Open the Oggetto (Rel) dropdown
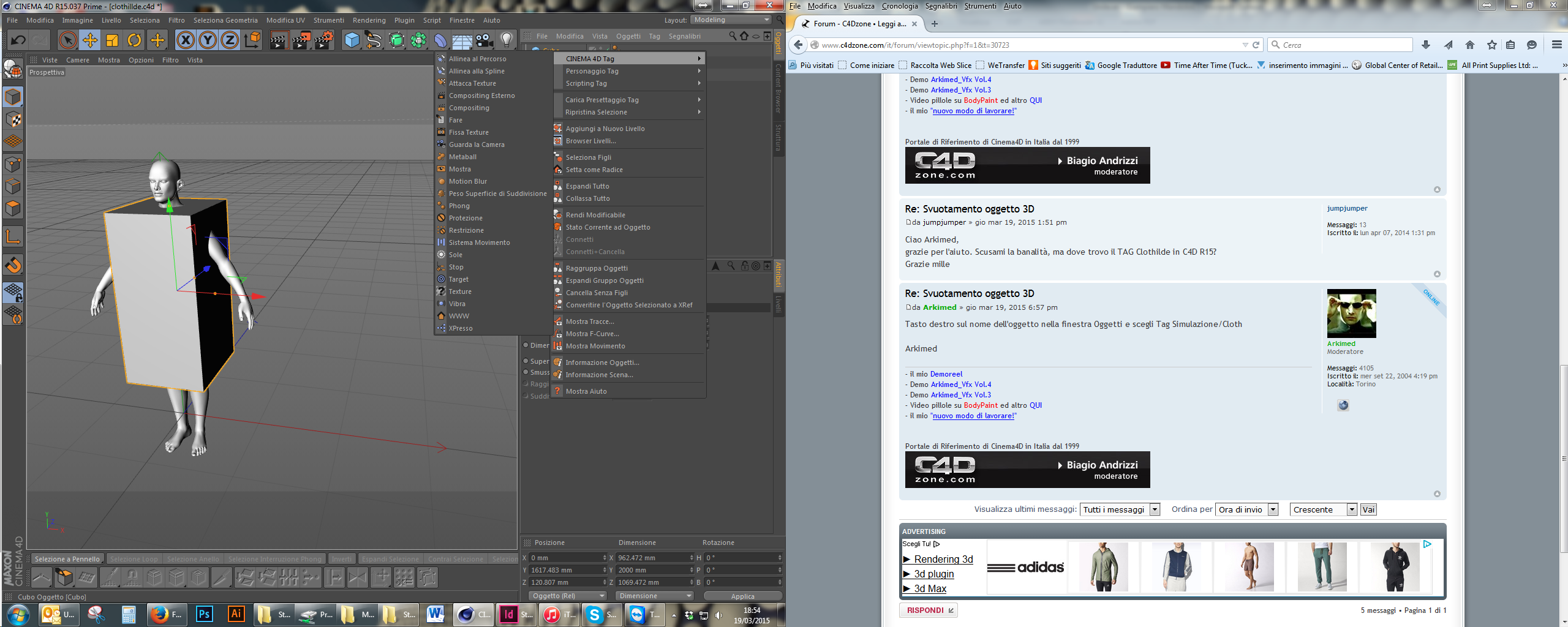Screen dimensions: 1568x627 tap(567, 596)
